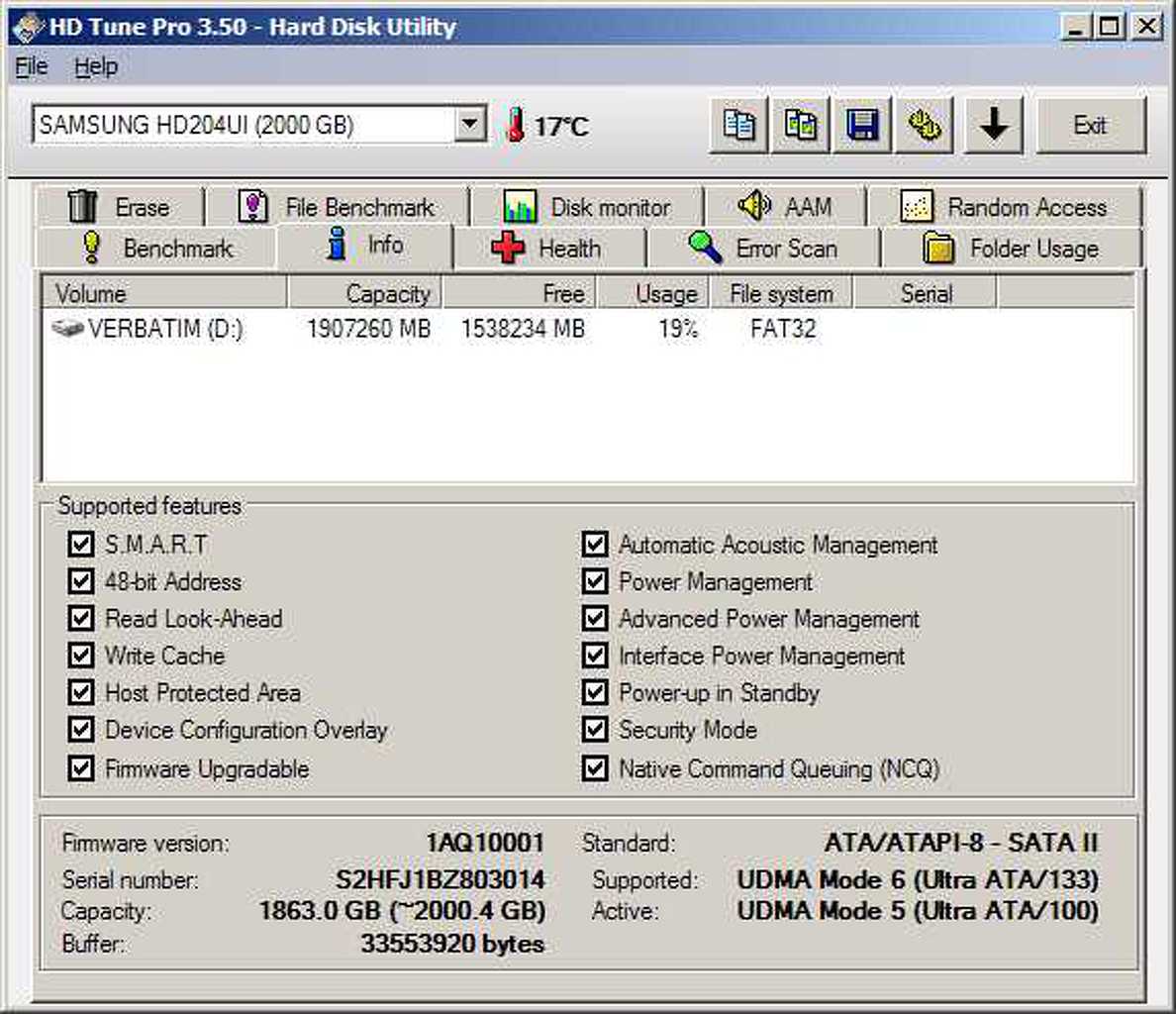Switch to the Error Scan tab
Image resolution: width=1176 pixels, height=1014 pixels.
(x=763, y=248)
